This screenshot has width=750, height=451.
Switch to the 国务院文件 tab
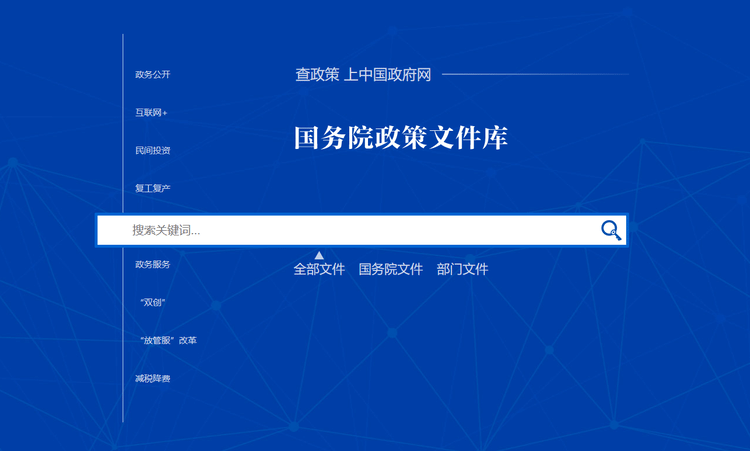391,269
